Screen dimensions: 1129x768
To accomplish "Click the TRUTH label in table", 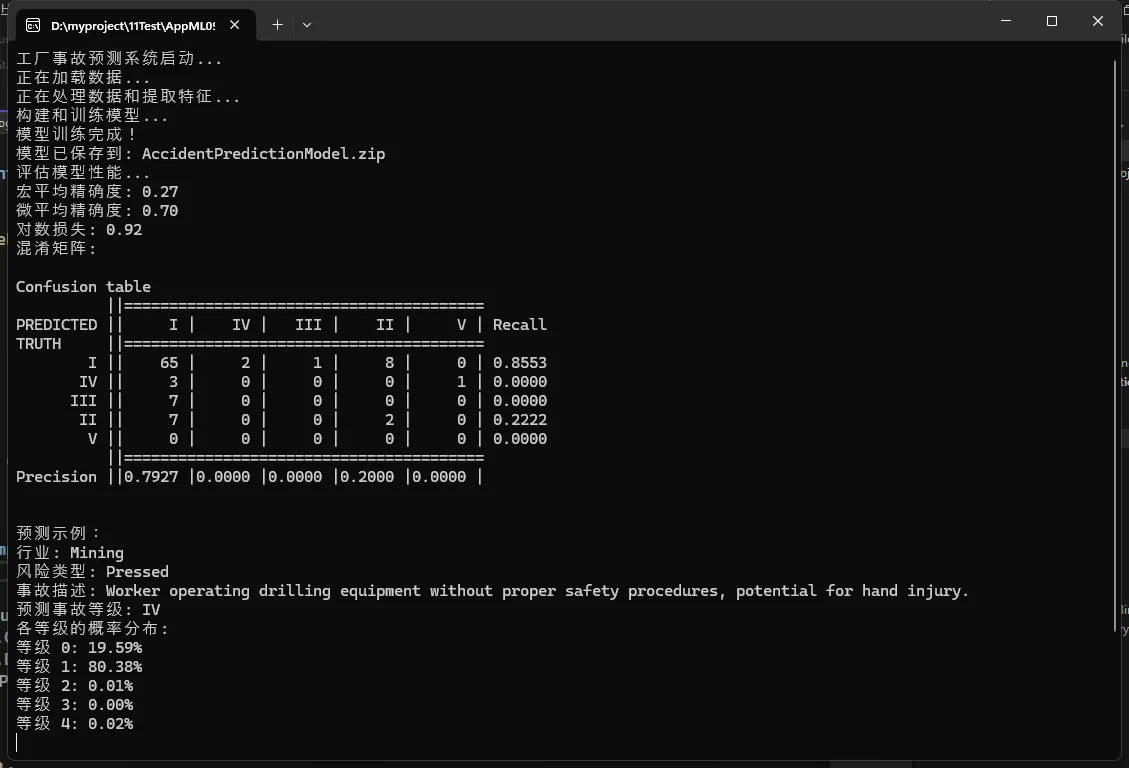I will 39,344.
